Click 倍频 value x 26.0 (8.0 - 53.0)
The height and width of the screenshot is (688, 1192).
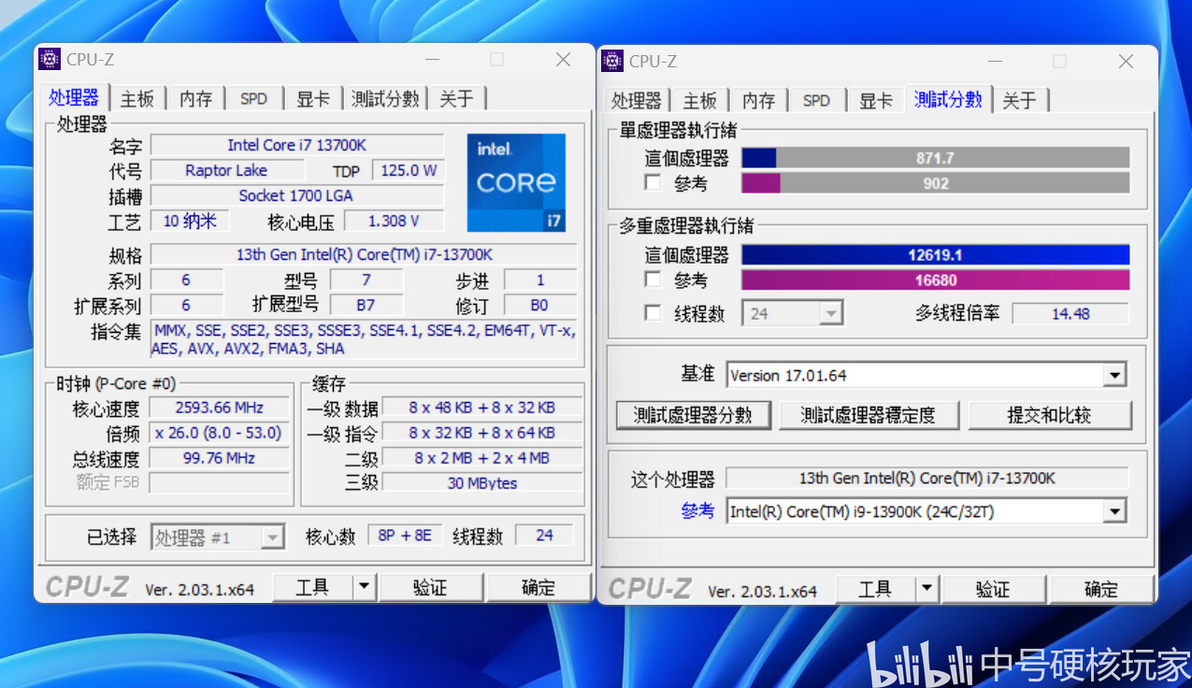pos(219,433)
